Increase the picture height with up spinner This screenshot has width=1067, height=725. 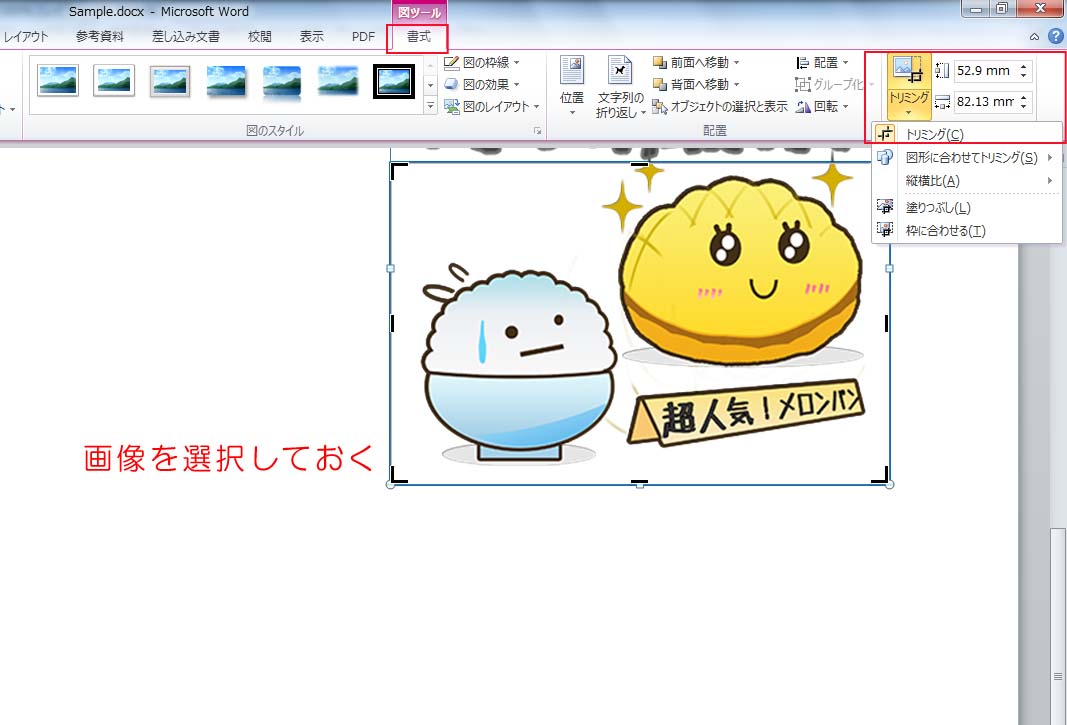(1024, 65)
